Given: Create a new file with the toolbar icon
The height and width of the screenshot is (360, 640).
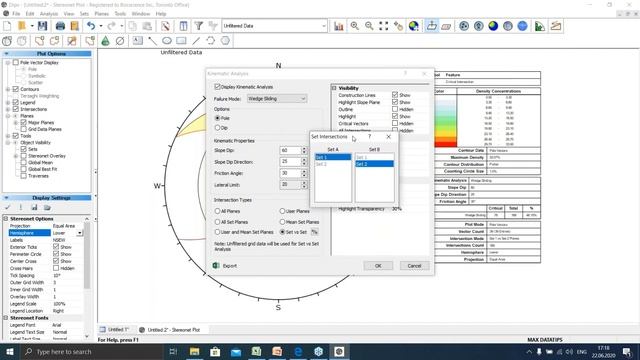Looking at the screenshot, I should (7, 26).
